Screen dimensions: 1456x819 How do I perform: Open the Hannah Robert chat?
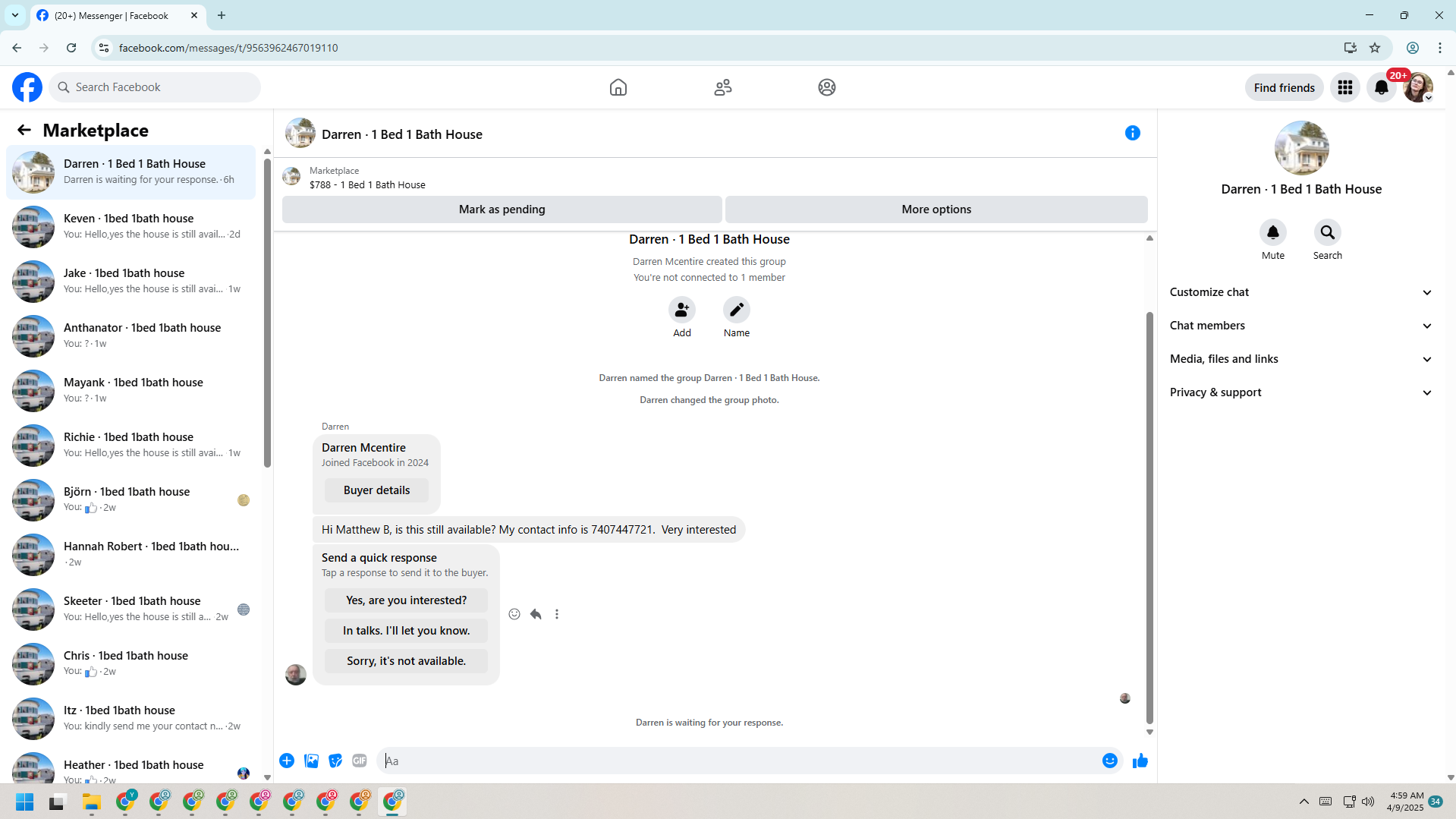click(131, 555)
